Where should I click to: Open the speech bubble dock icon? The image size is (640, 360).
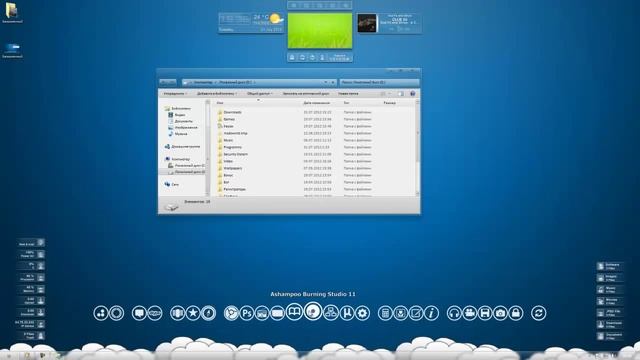139,313
